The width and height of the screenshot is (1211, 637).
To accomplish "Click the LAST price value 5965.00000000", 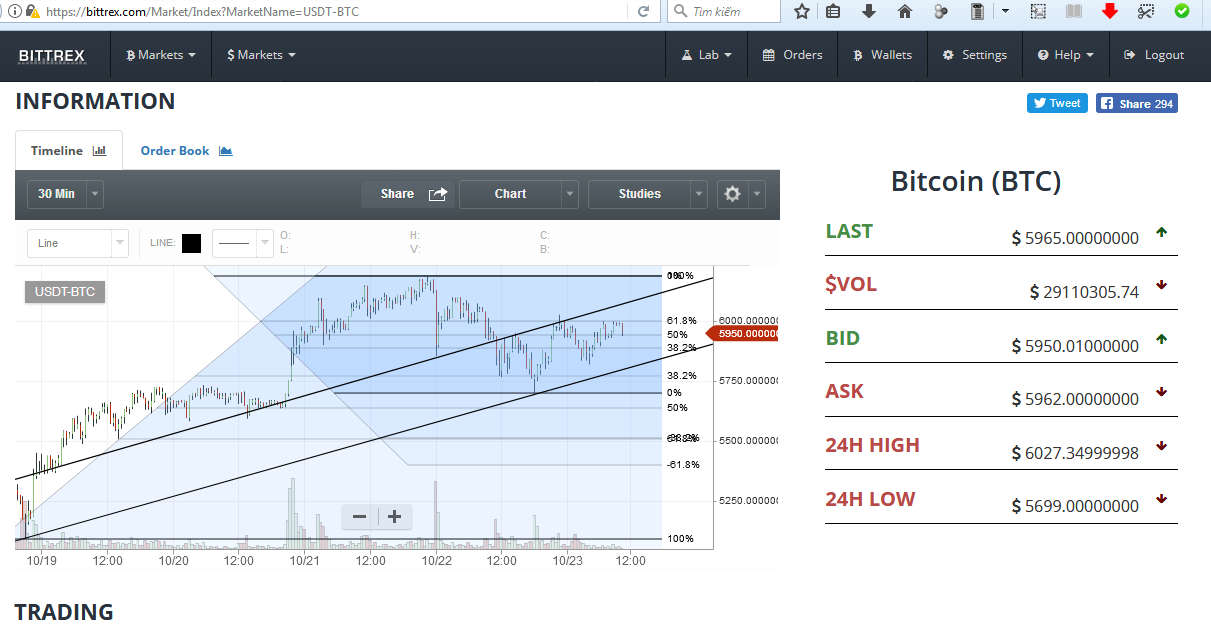I will point(1075,238).
